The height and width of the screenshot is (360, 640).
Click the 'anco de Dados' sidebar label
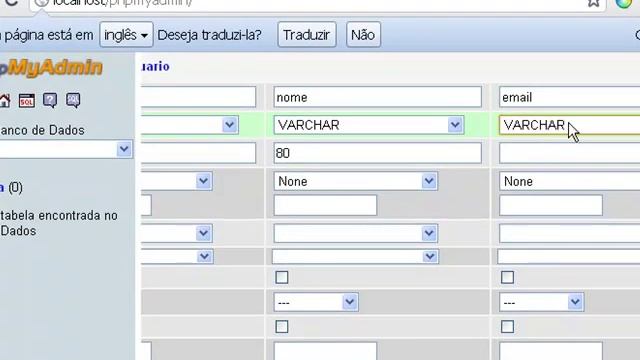click(42, 130)
